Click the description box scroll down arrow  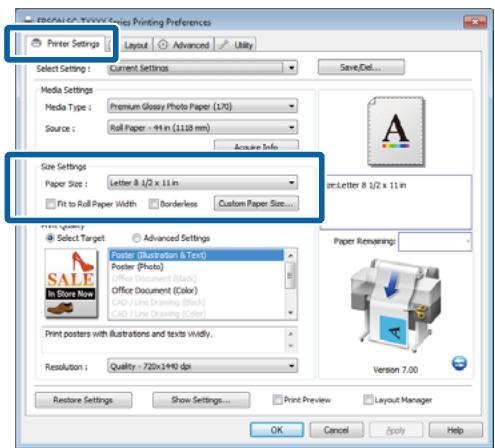pyautogui.click(x=291, y=346)
